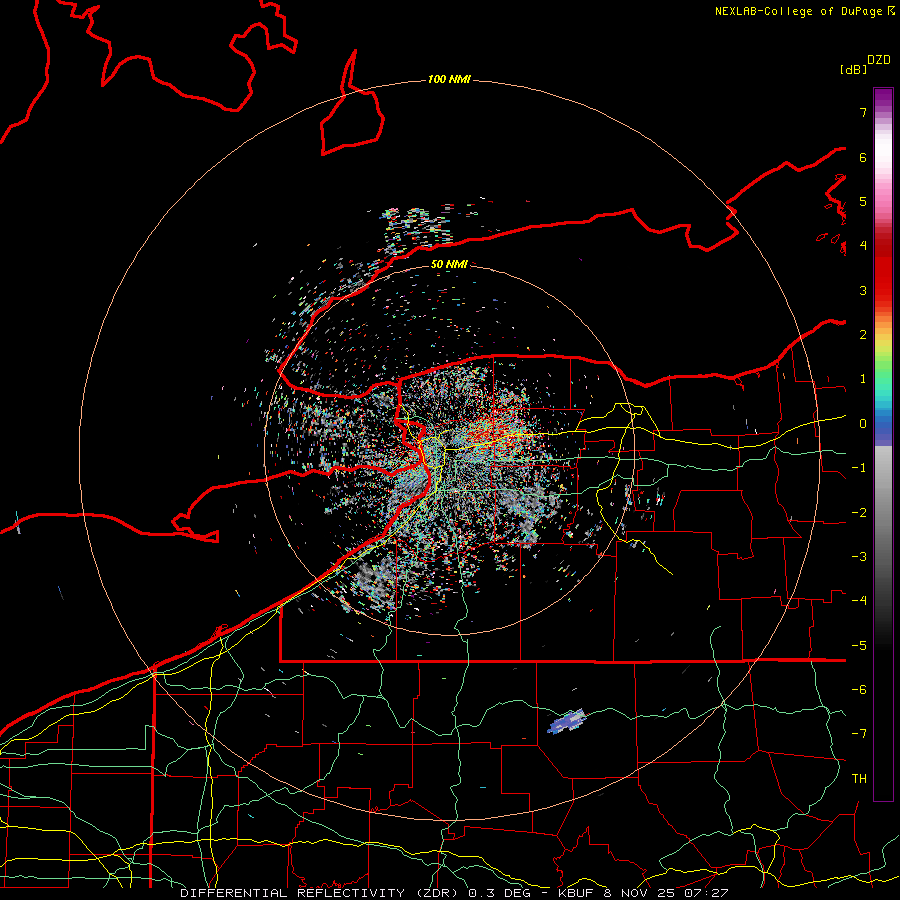Click the 7 dB scale value
Screen dimensions: 900x900
[x=863, y=112]
